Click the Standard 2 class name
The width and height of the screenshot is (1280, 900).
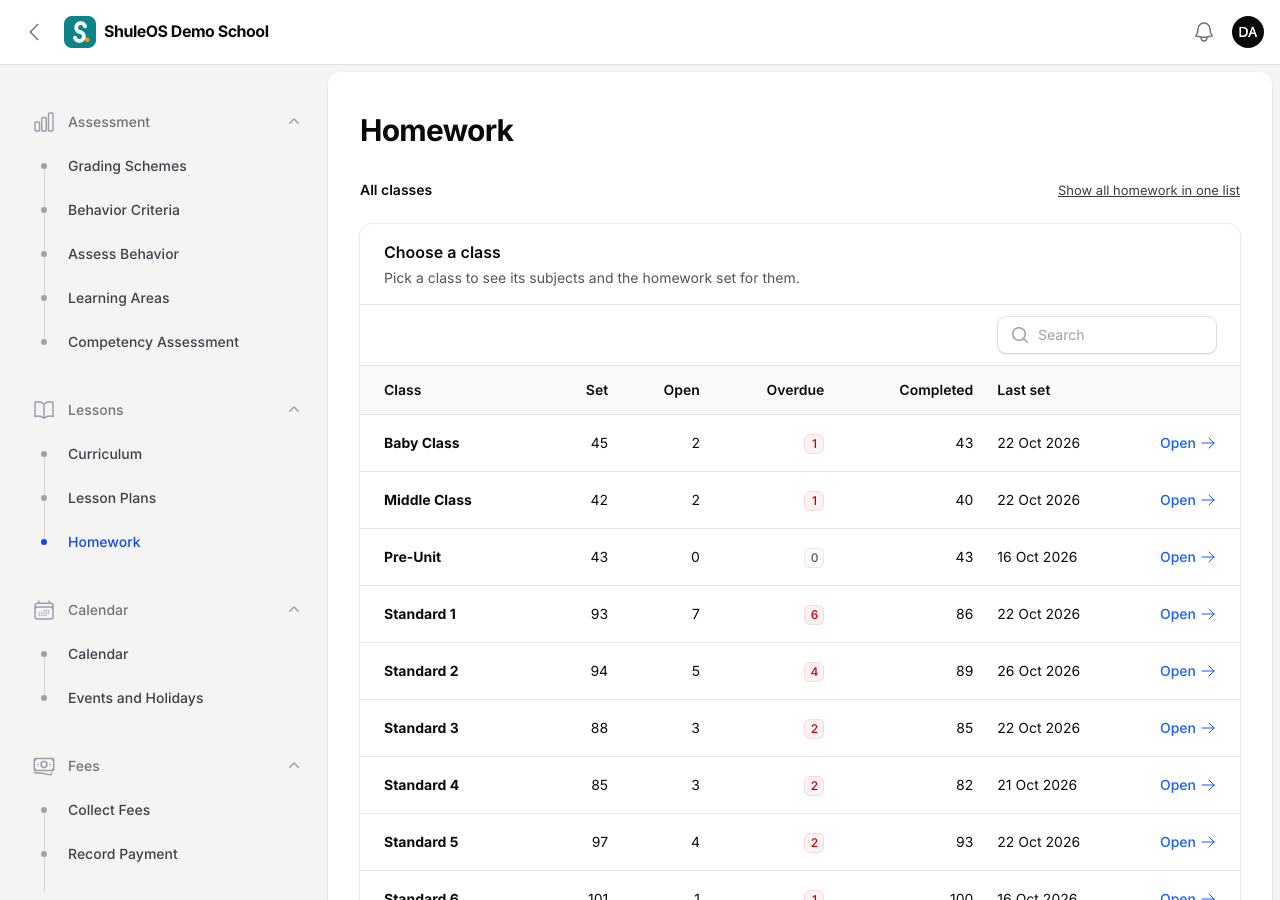pyautogui.click(x=421, y=671)
